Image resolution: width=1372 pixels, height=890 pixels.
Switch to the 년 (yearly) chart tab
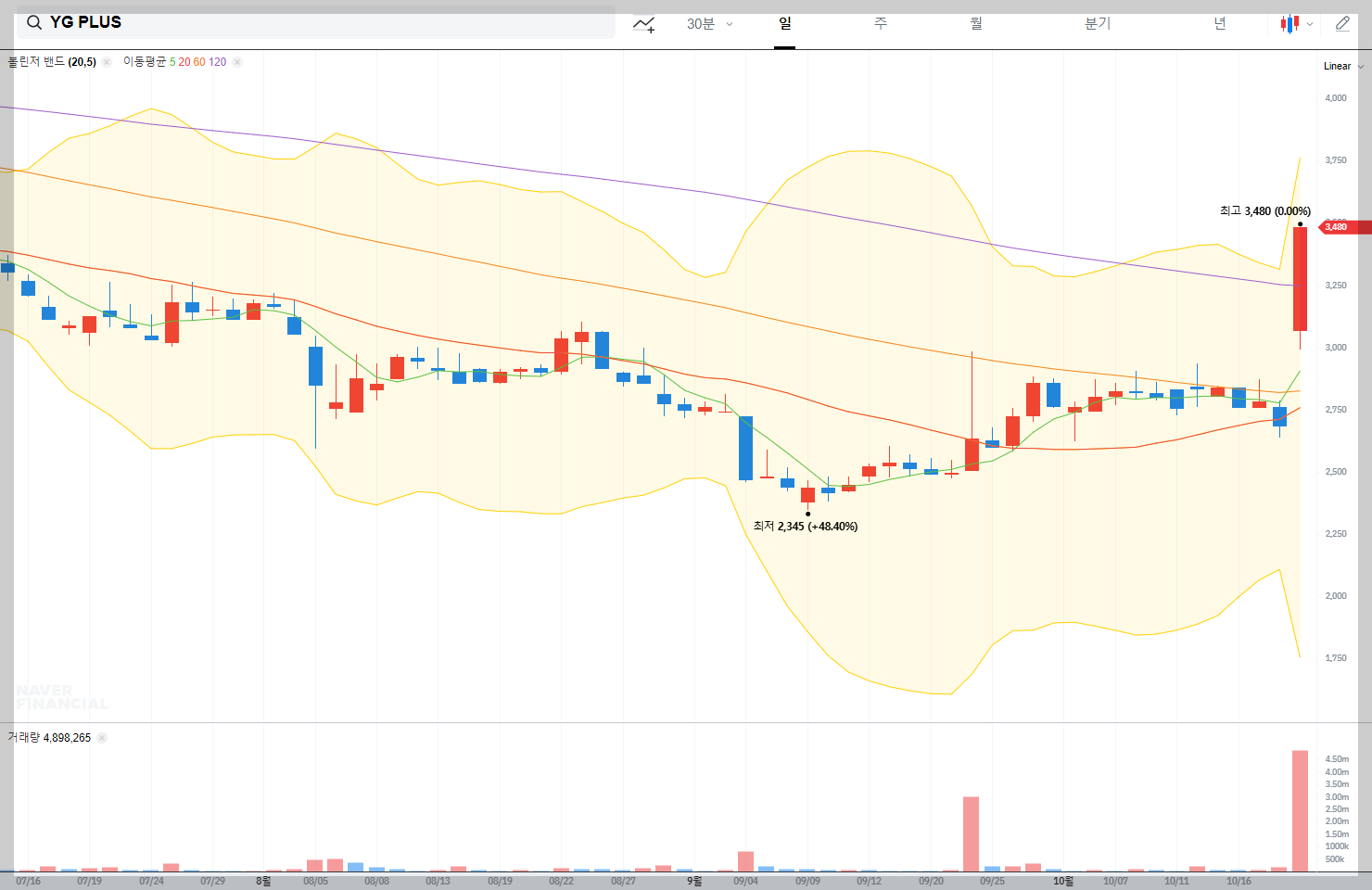(x=1220, y=24)
